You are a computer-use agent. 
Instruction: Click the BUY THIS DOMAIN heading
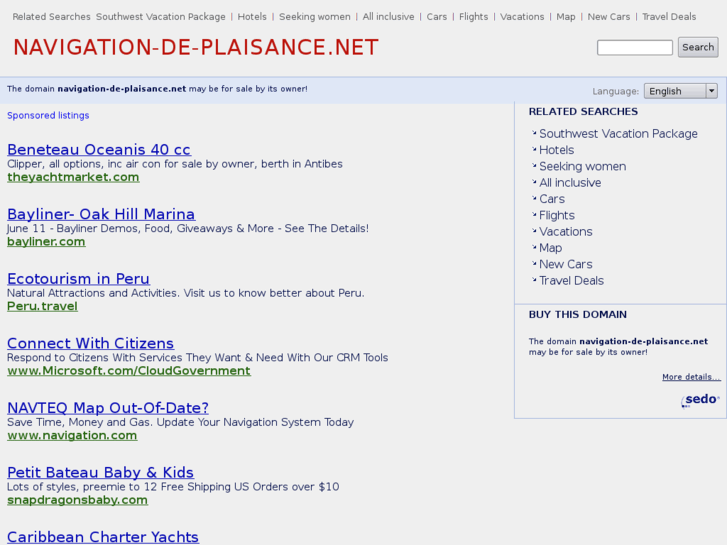pyautogui.click(x=578, y=314)
